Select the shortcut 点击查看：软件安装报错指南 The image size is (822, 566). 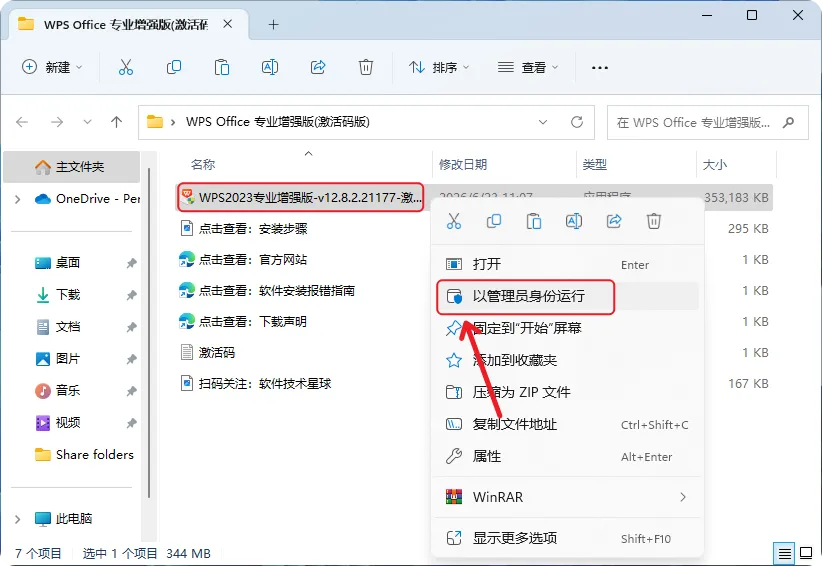[x=267, y=290]
